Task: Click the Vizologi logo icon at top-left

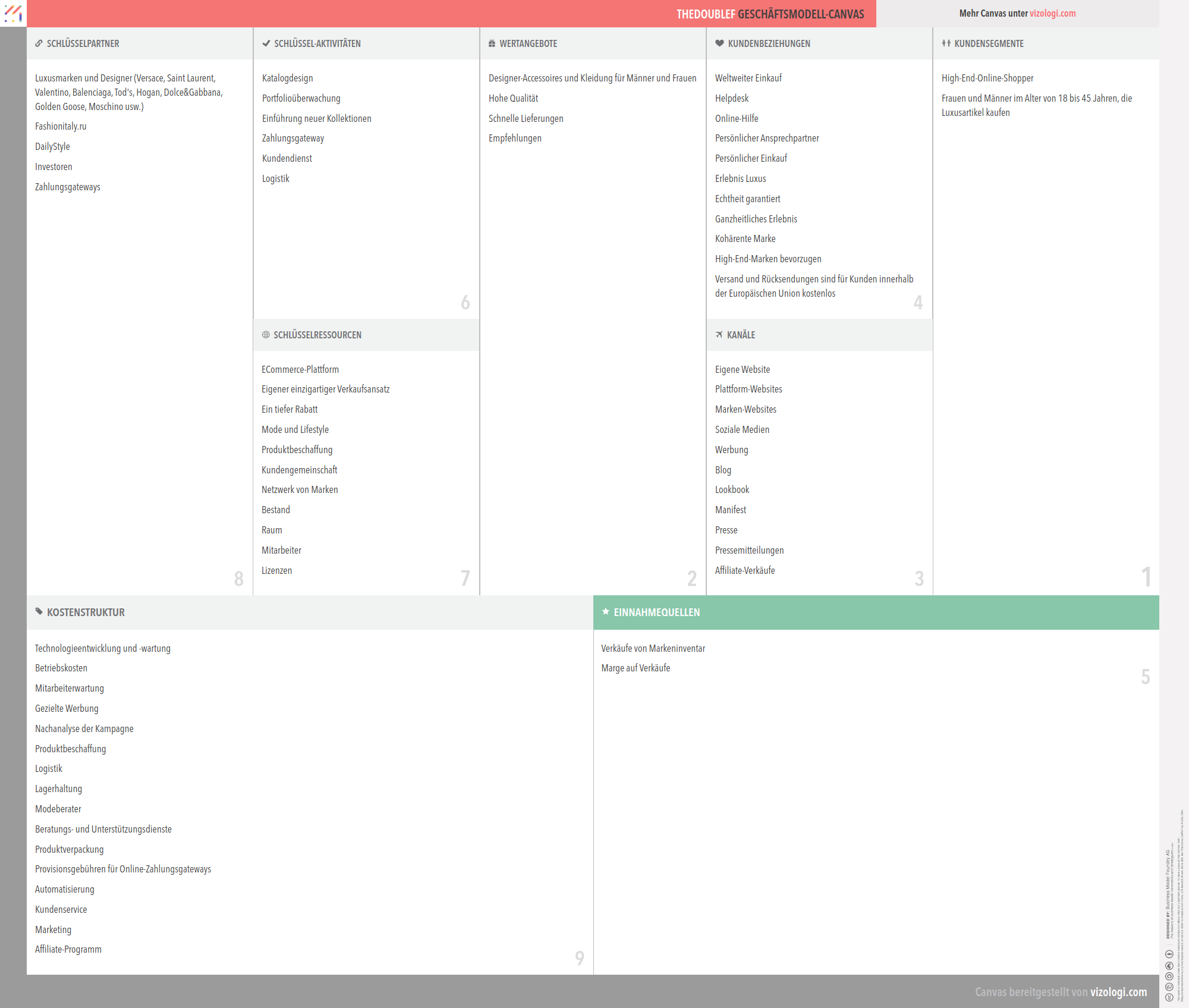Action: (x=13, y=13)
